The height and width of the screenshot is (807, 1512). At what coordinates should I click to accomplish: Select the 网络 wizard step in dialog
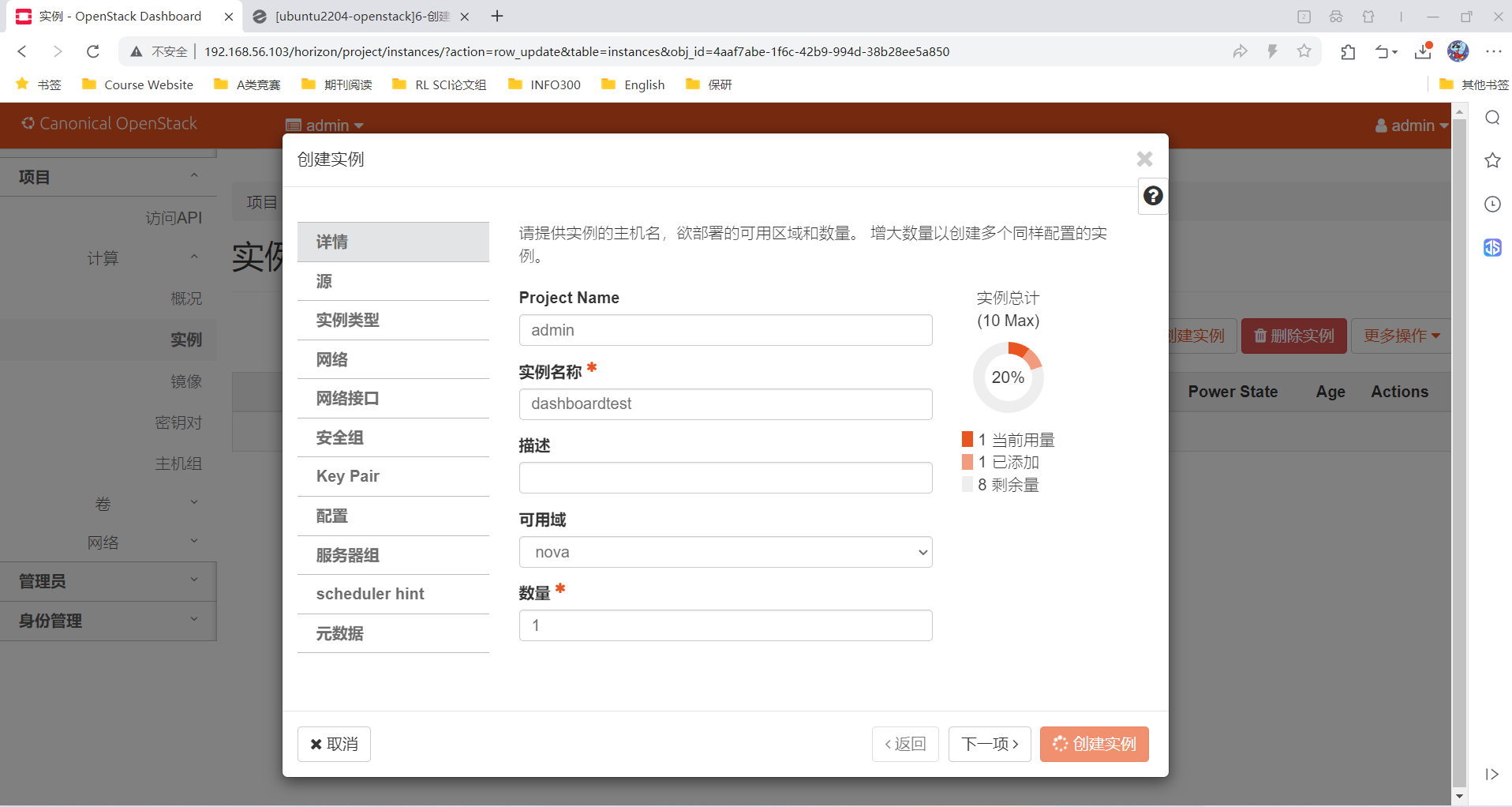point(393,359)
